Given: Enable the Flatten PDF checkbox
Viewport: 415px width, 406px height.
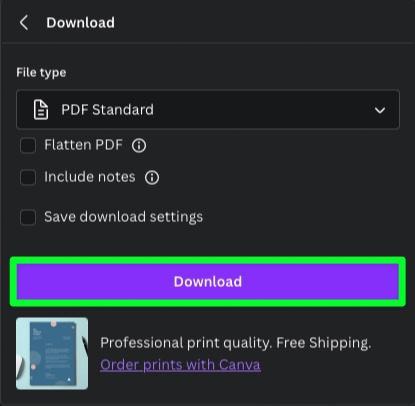Looking at the screenshot, I should [28, 146].
